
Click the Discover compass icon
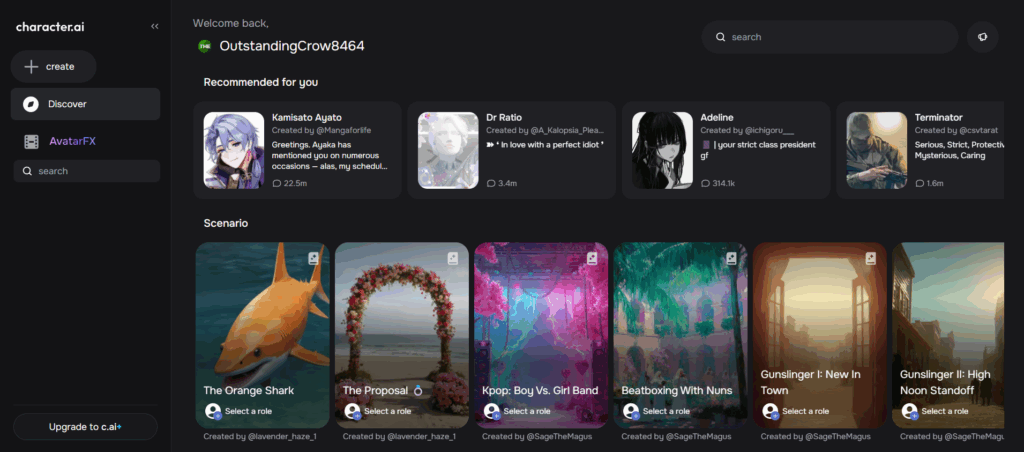(31, 104)
